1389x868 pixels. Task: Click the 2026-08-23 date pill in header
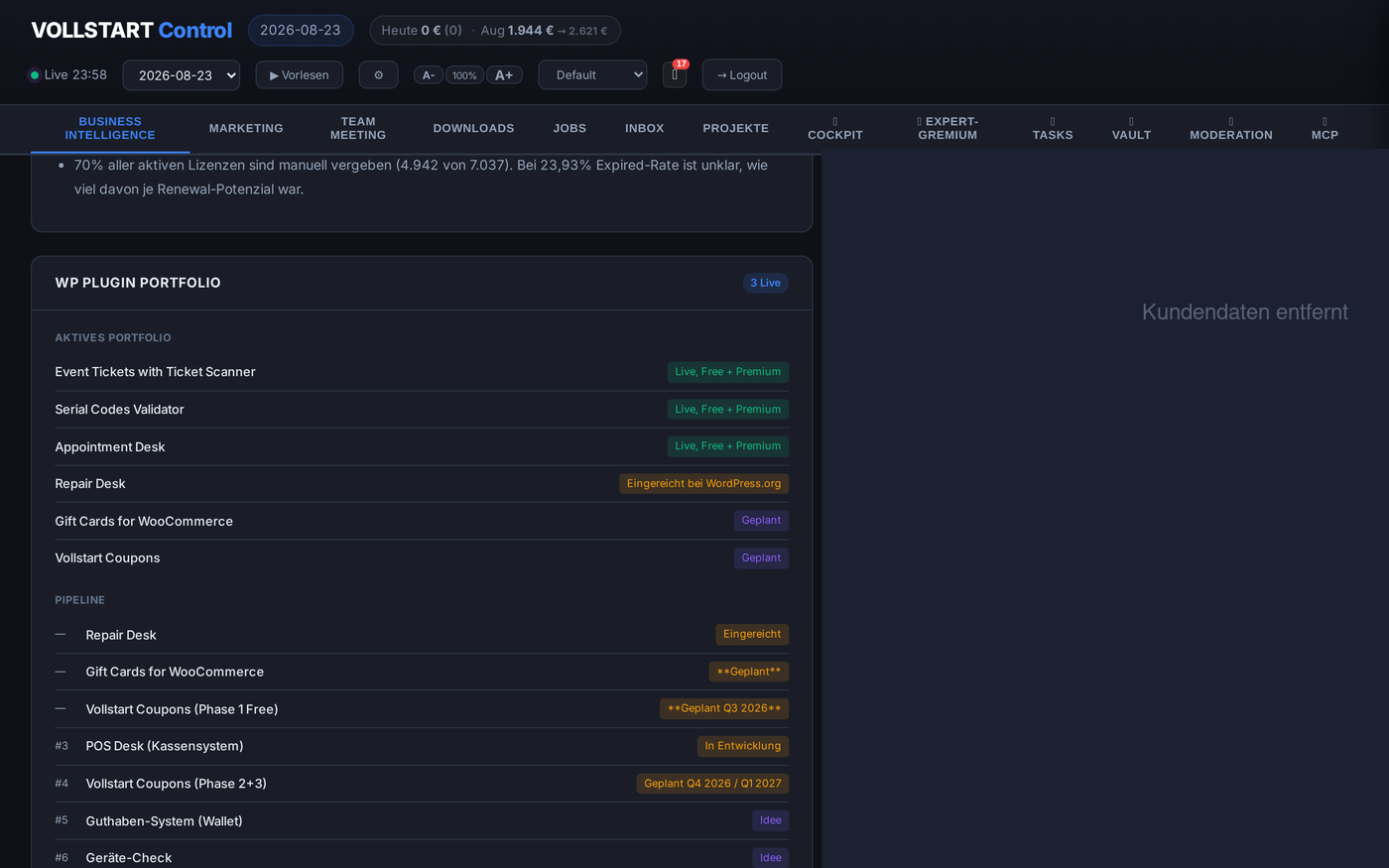(301, 30)
